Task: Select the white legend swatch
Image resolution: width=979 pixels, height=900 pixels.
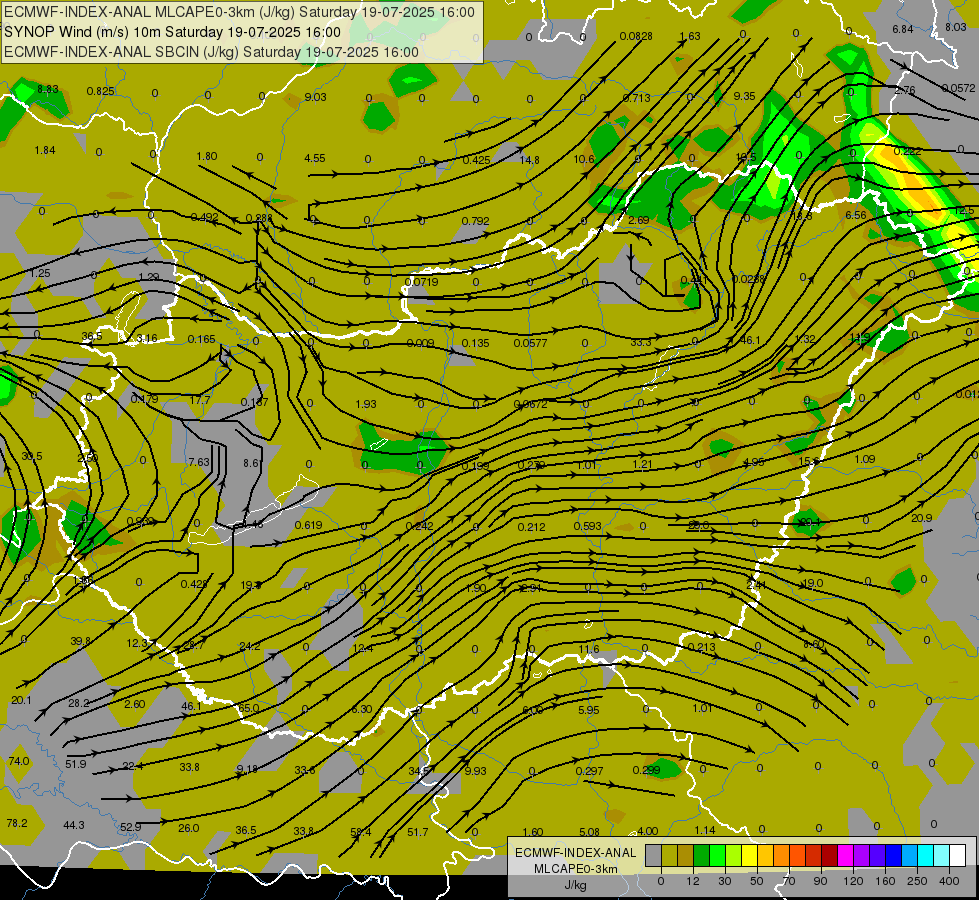Action: pyautogui.click(x=958, y=855)
